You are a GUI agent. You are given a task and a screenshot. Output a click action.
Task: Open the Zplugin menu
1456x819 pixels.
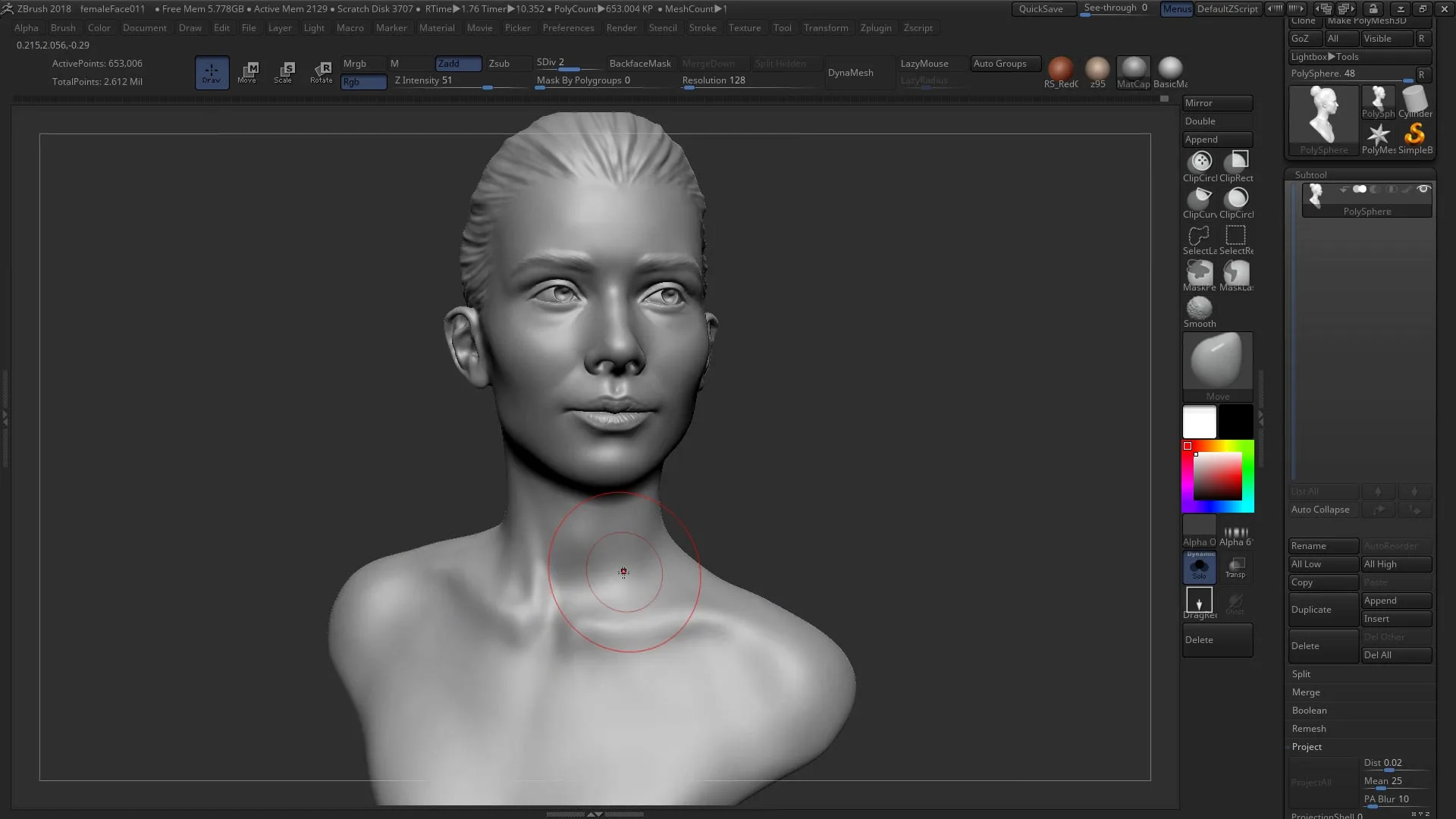tap(876, 28)
